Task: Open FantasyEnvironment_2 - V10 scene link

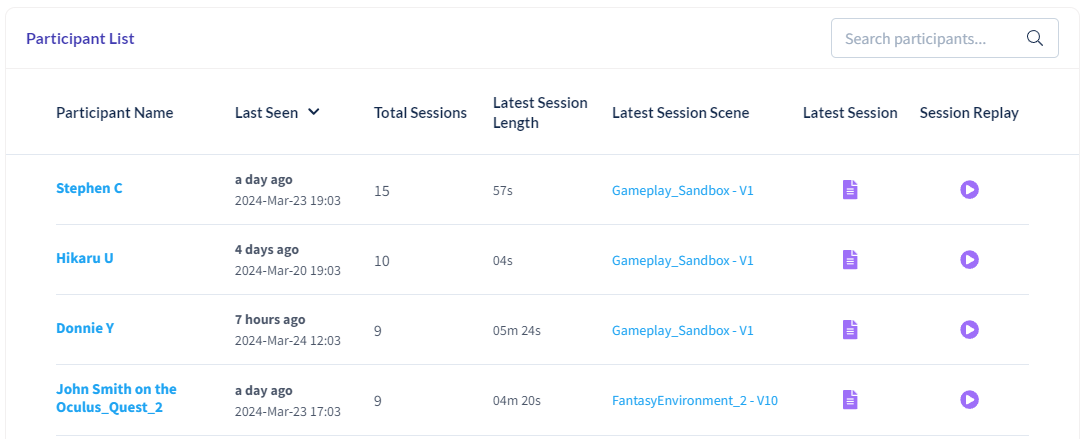Action: 695,400
